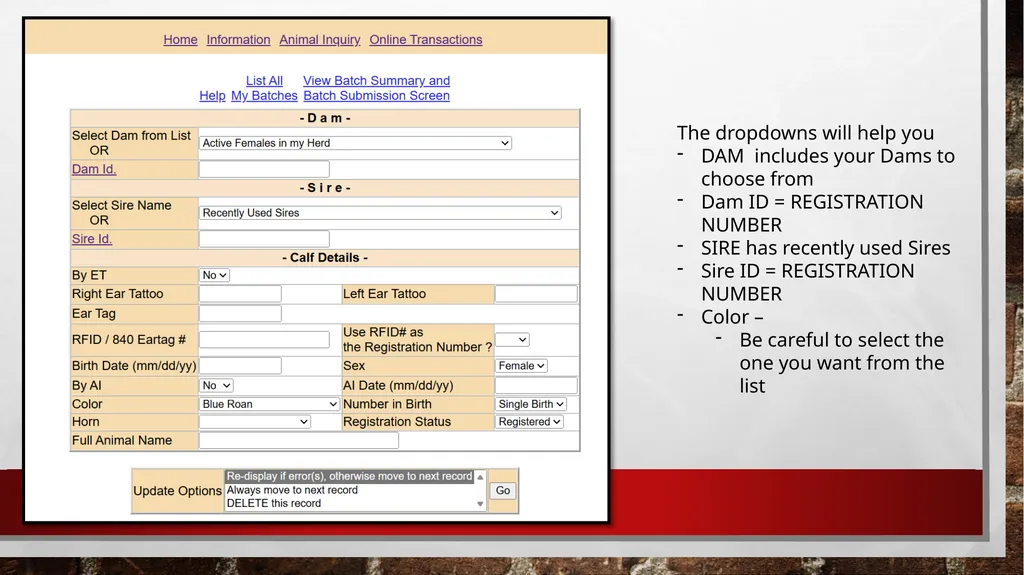Click the Right Ear Tattoo field
1024x575 pixels.
pyautogui.click(x=240, y=294)
